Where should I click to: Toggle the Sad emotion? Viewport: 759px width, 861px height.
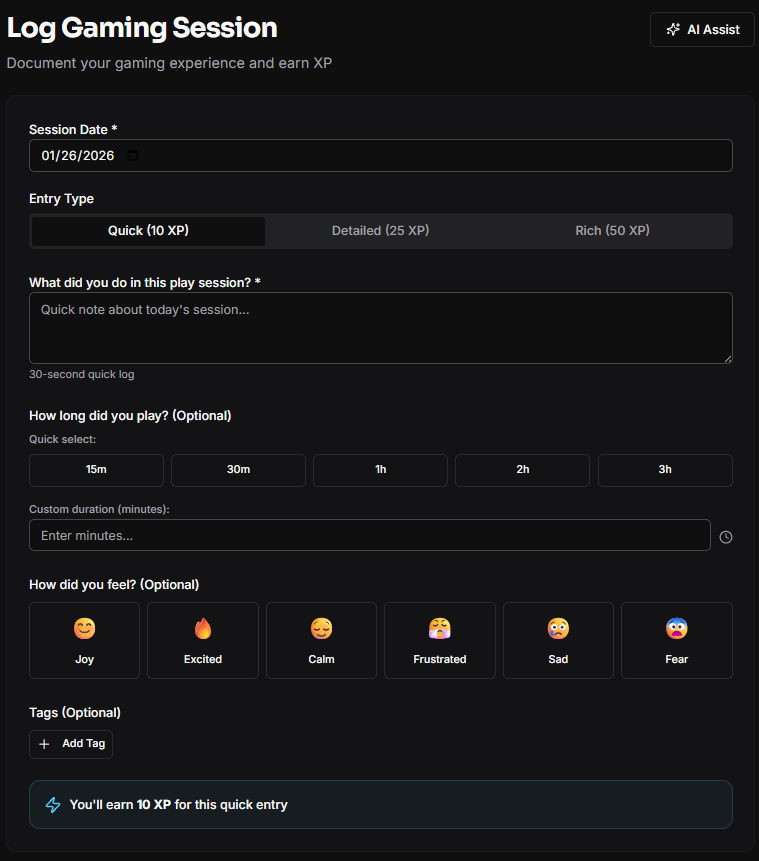click(558, 639)
